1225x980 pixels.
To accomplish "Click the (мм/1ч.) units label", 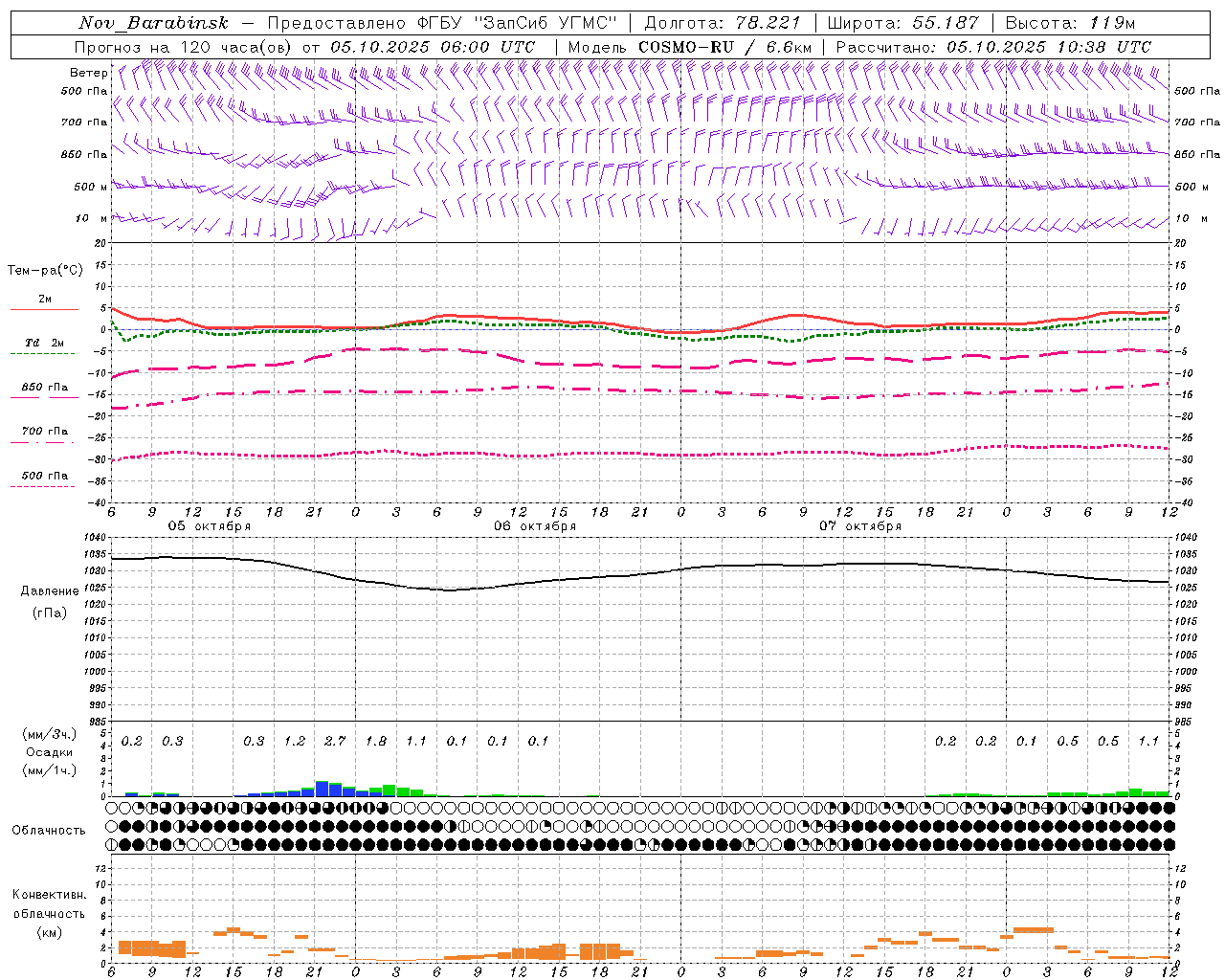I will tap(47, 770).
